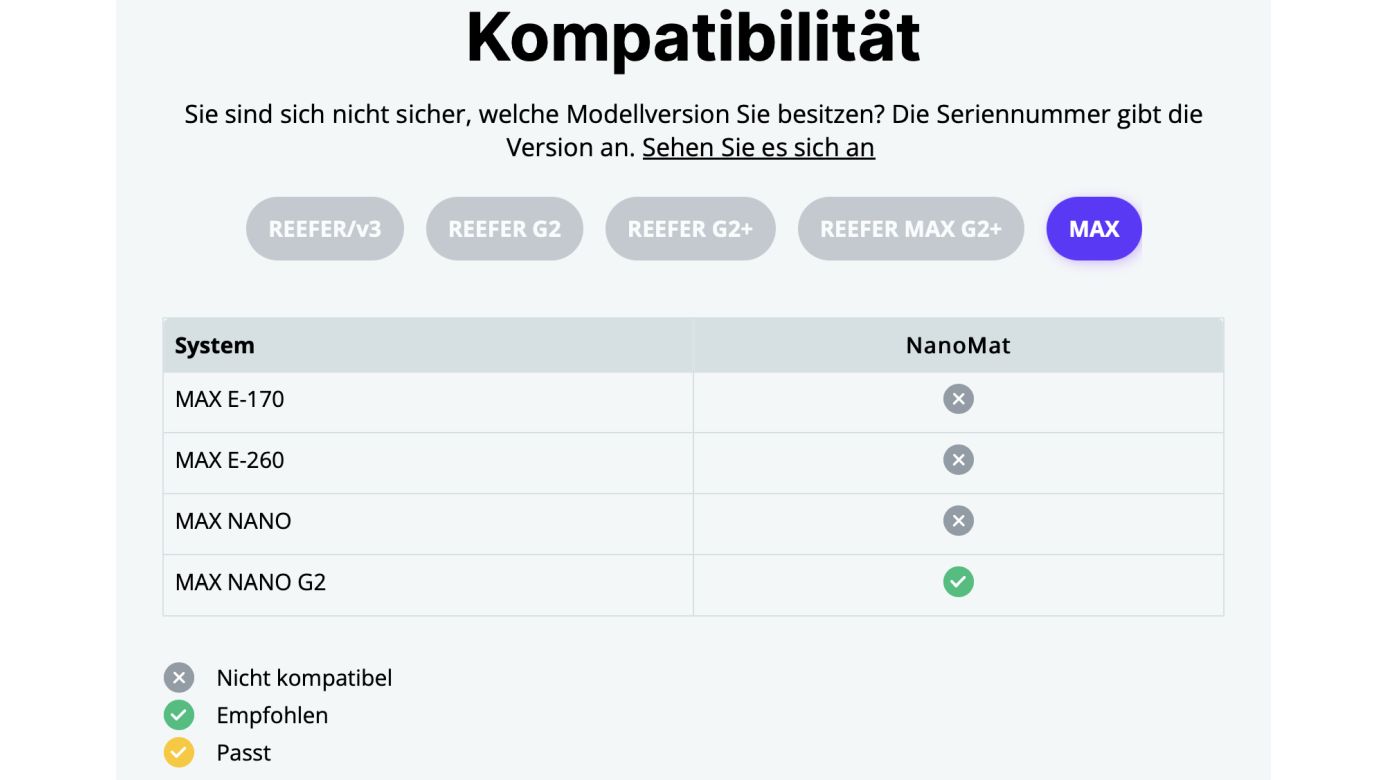Click the not-compatible icon for MAX NANO
Screen dimensions: 1387x780
[x=958, y=521]
